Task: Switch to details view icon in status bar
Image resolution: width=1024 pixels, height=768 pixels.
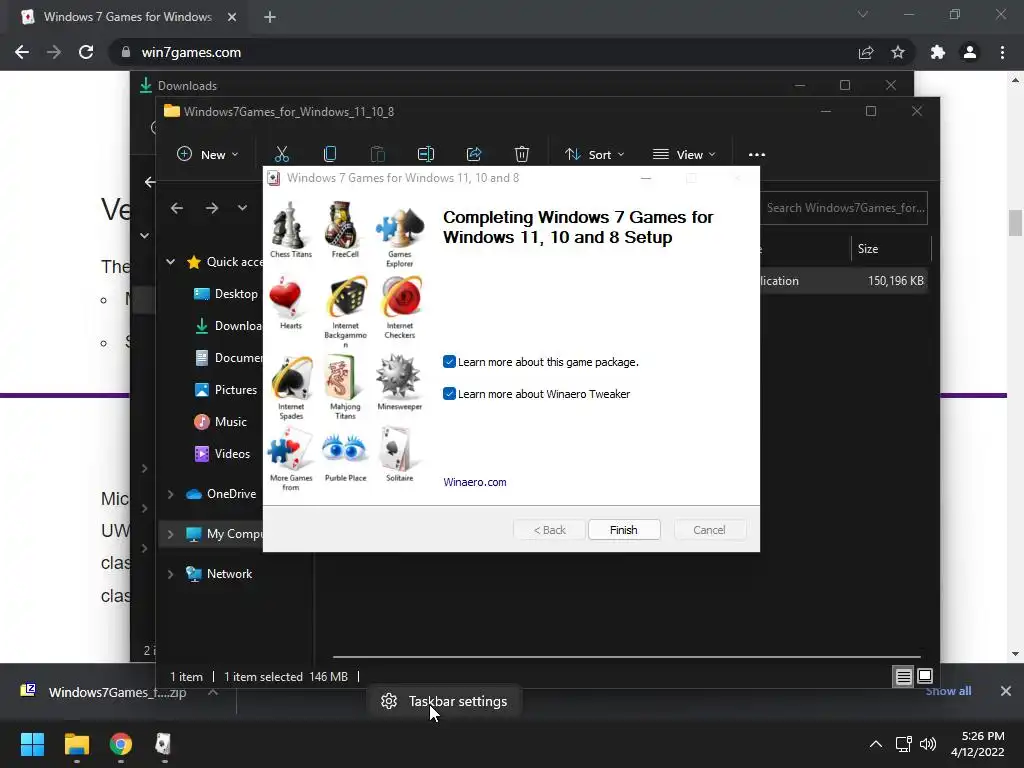Action: [903, 677]
